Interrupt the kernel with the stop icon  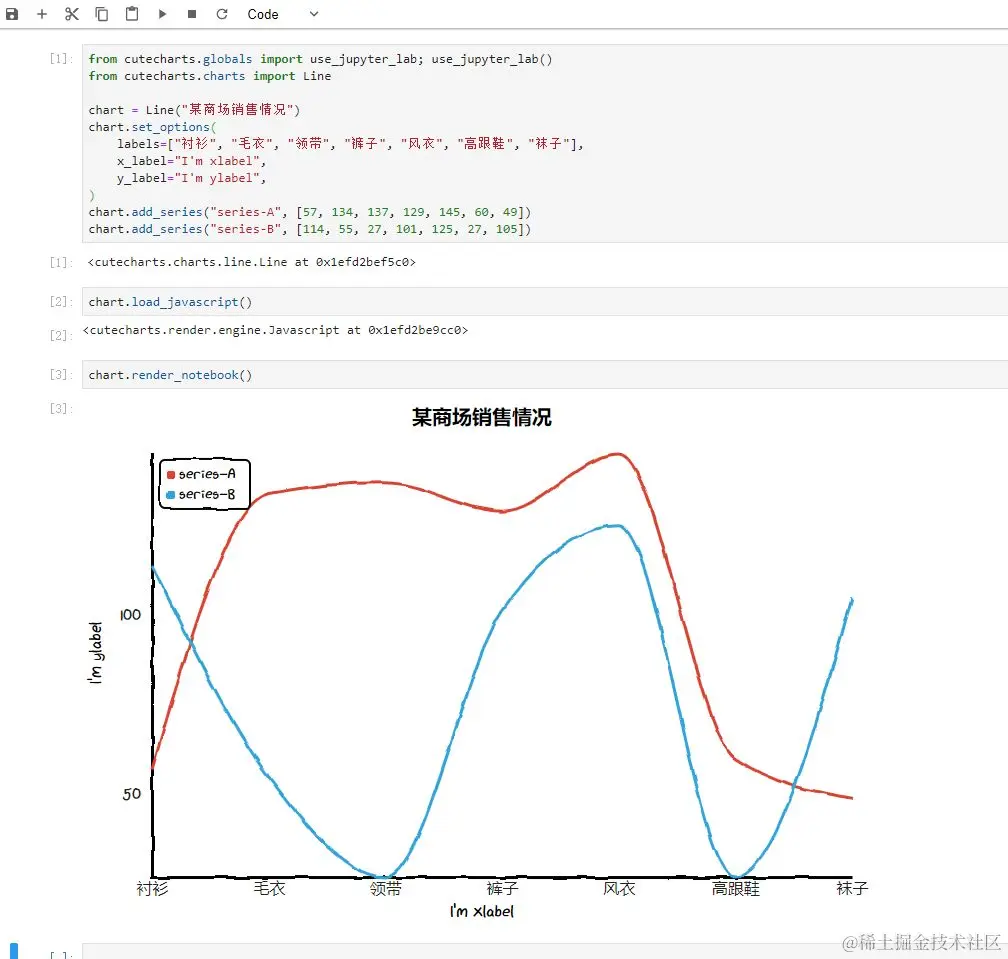coord(192,14)
